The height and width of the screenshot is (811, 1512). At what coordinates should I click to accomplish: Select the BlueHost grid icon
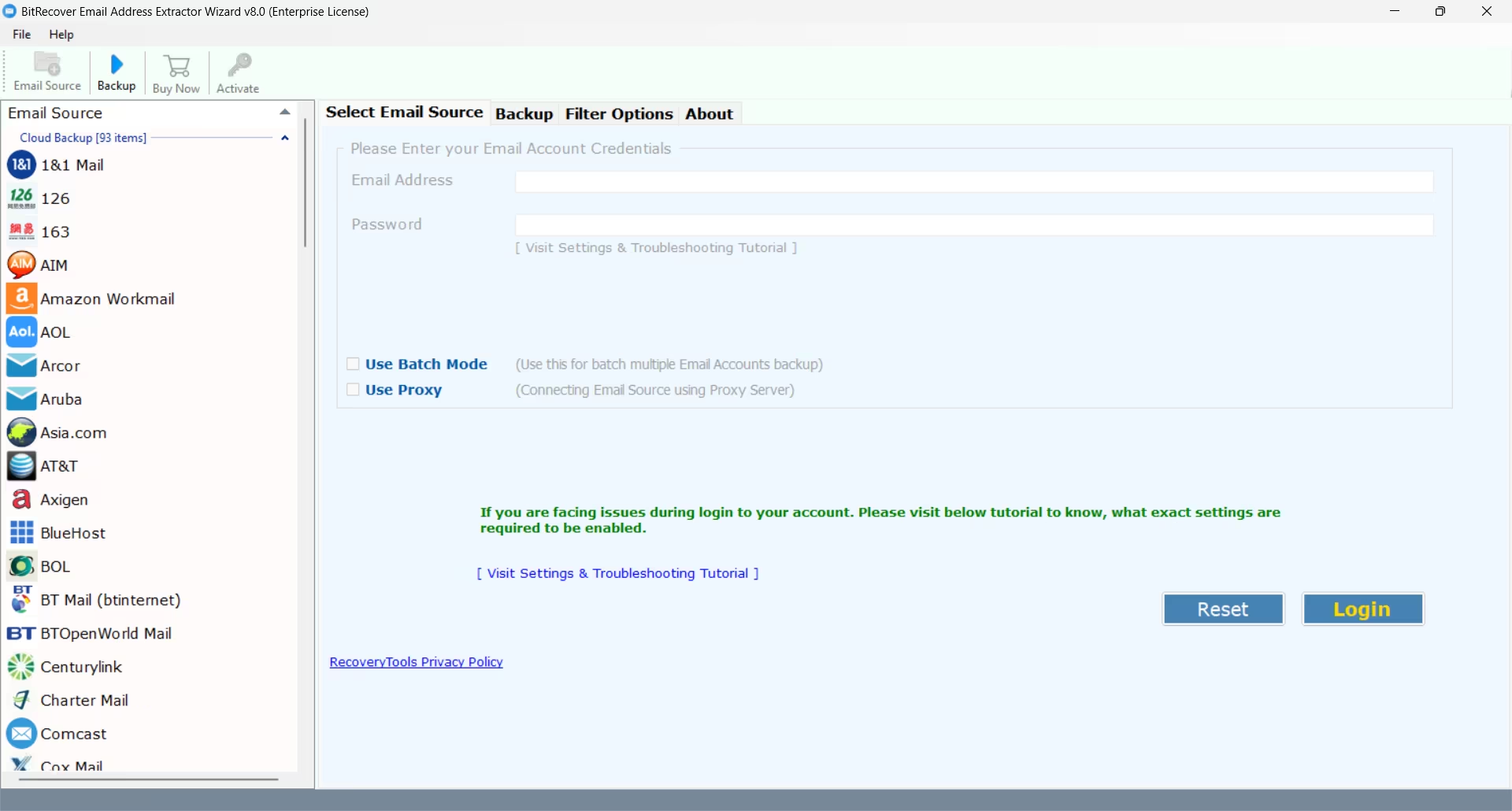click(21, 532)
